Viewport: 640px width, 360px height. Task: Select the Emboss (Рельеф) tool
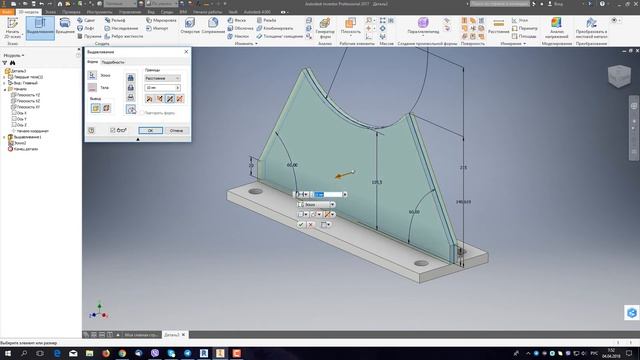(115, 20)
